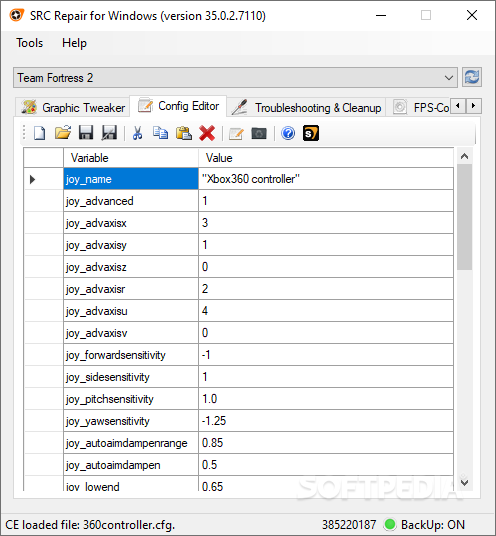Image resolution: width=496 pixels, height=536 pixels.
Task: Open a config file with folder icon
Action: pos(63,133)
